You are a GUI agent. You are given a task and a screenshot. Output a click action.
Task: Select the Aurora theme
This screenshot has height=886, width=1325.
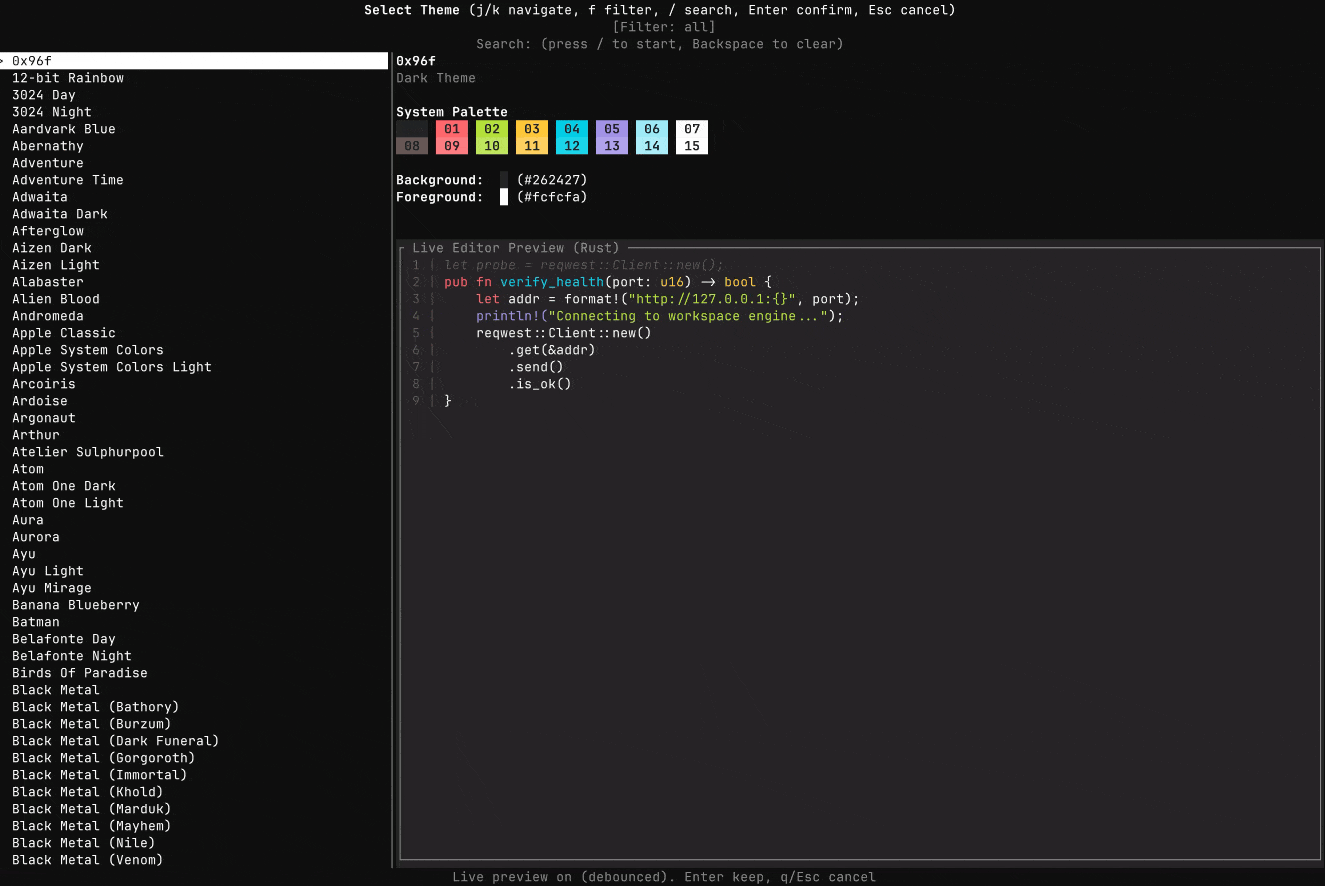(36, 537)
